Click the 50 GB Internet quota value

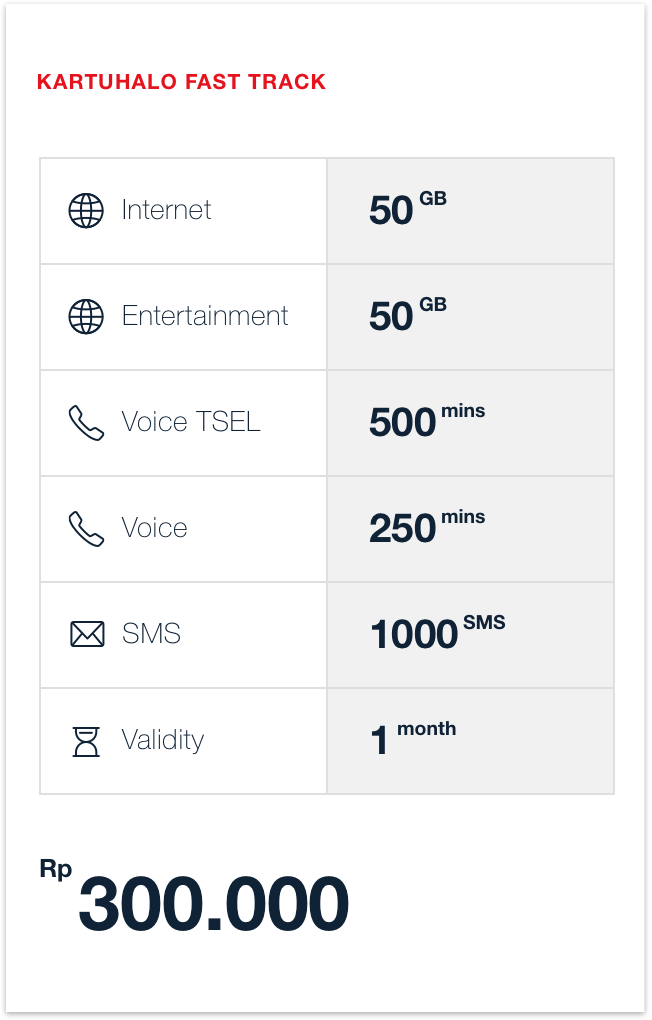click(407, 210)
